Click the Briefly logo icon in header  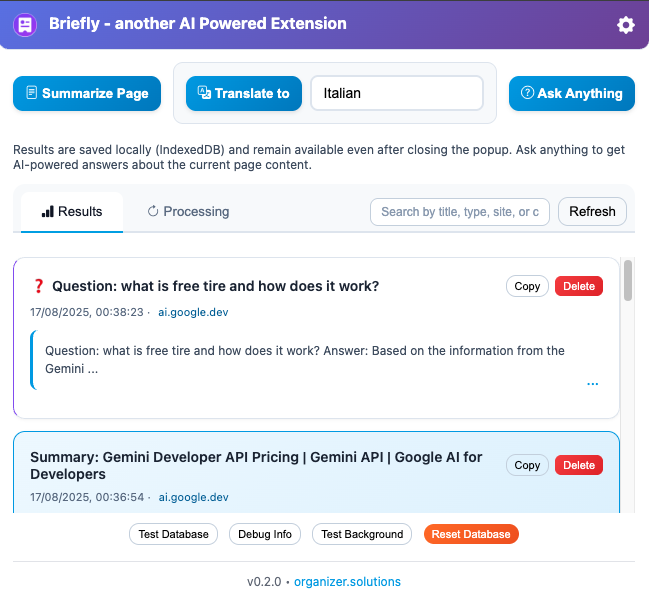pyautogui.click(x=25, y=24)
